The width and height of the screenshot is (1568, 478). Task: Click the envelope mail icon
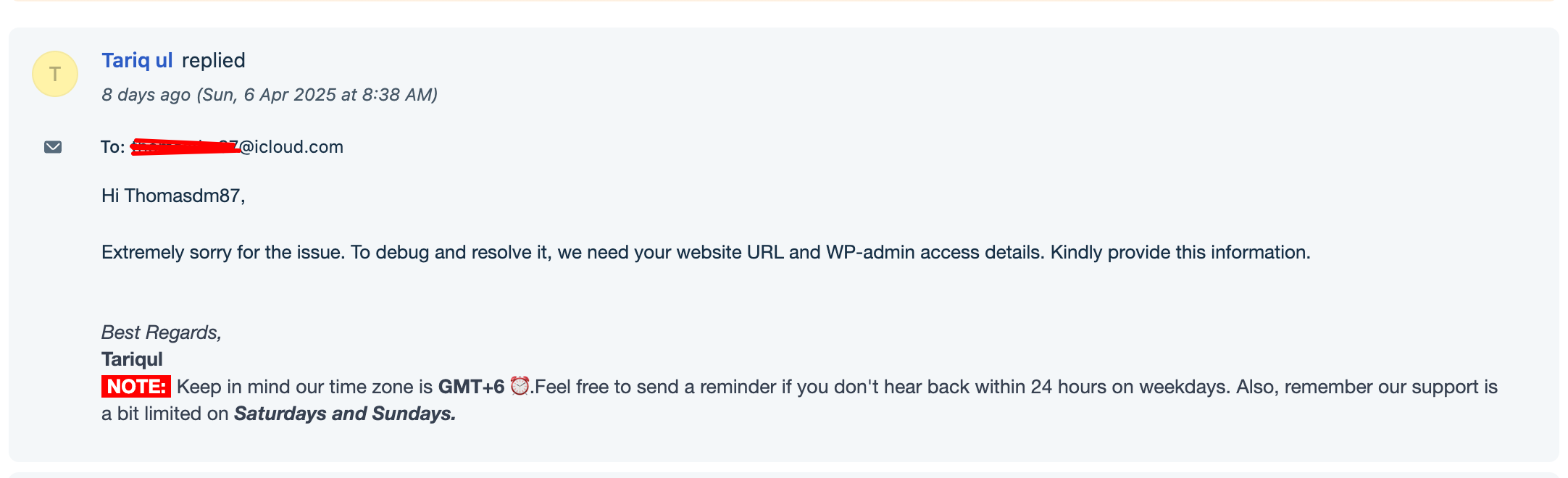tap(53, 147)
